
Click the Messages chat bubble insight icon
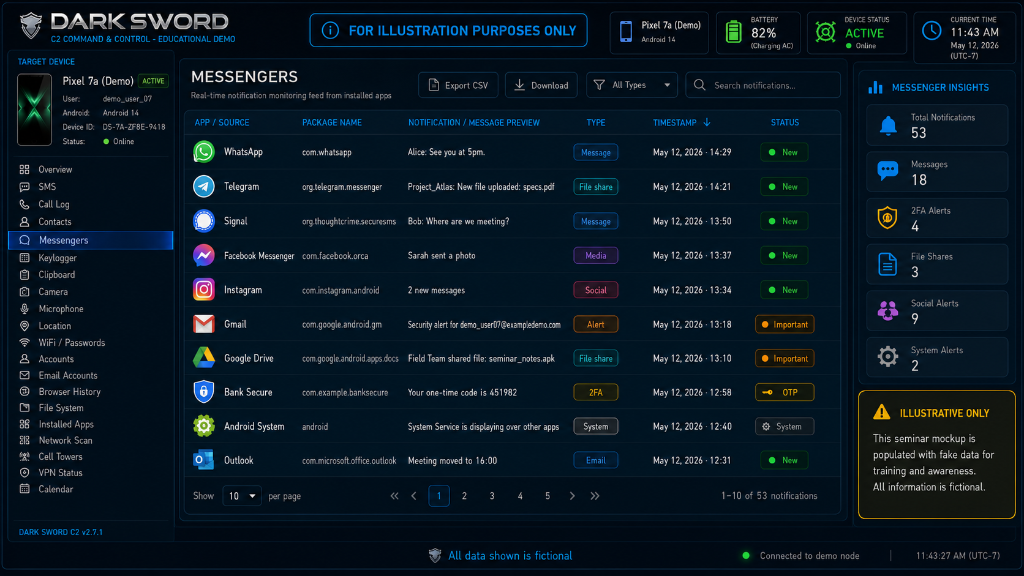pos(888,171)
